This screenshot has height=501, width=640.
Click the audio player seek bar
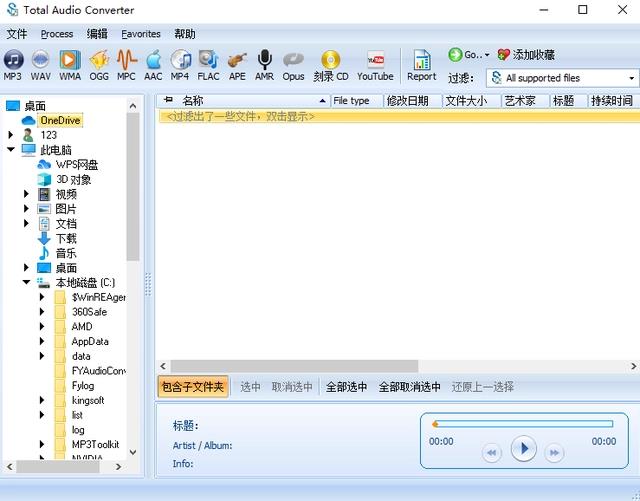pos(523,424)
